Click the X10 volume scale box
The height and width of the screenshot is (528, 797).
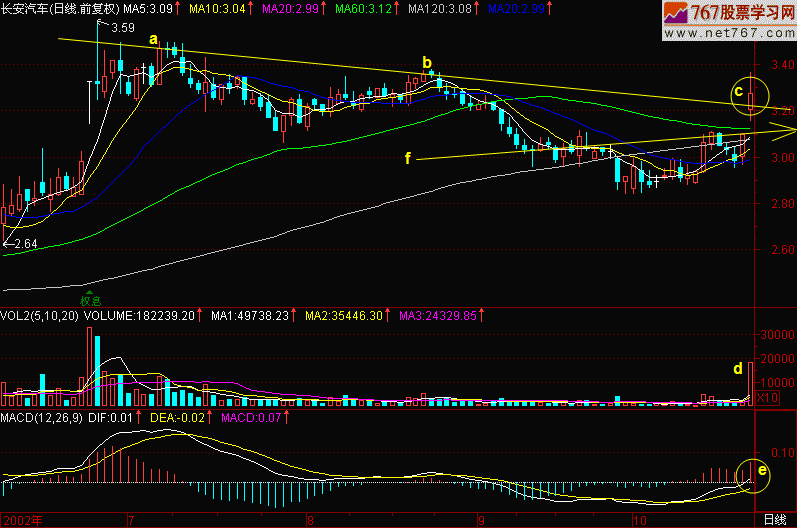765,398
